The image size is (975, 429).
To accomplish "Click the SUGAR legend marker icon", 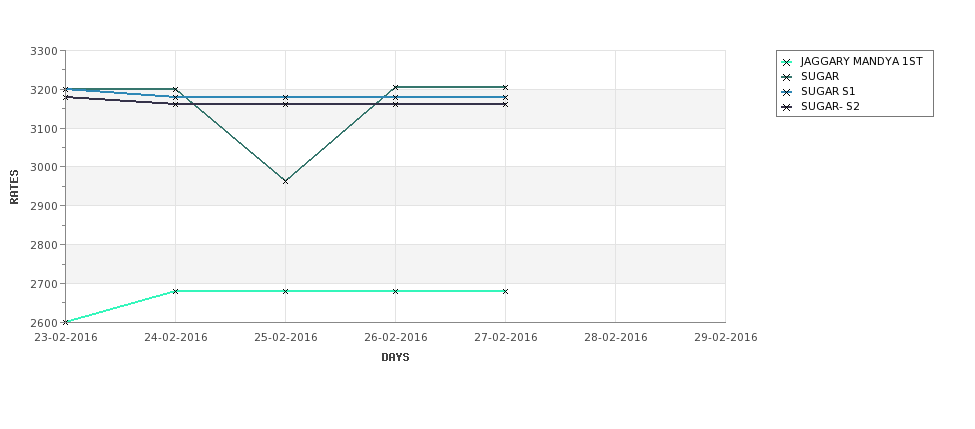I will click(x=787, y=77).
